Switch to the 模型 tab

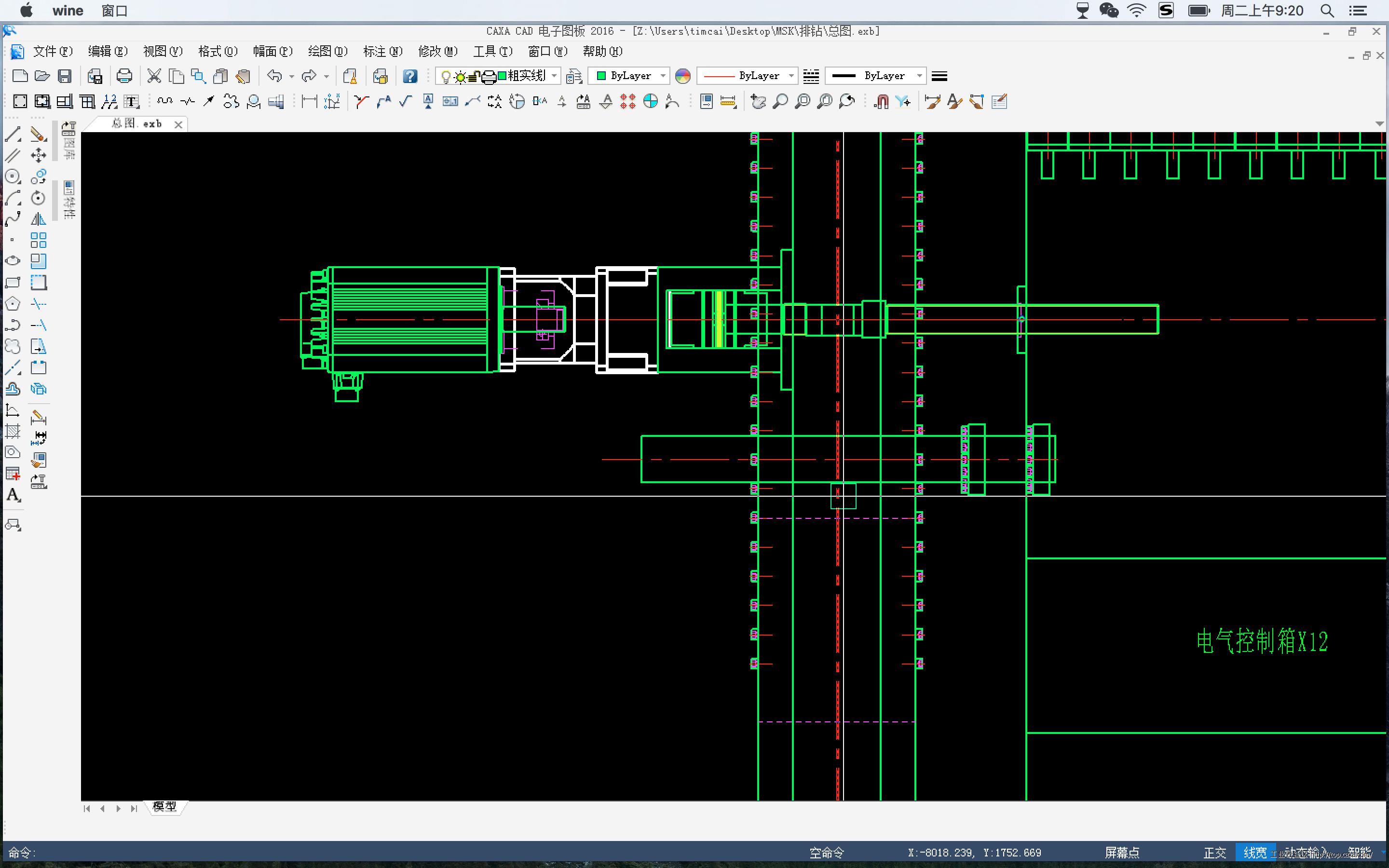click(x=165, y=807)
